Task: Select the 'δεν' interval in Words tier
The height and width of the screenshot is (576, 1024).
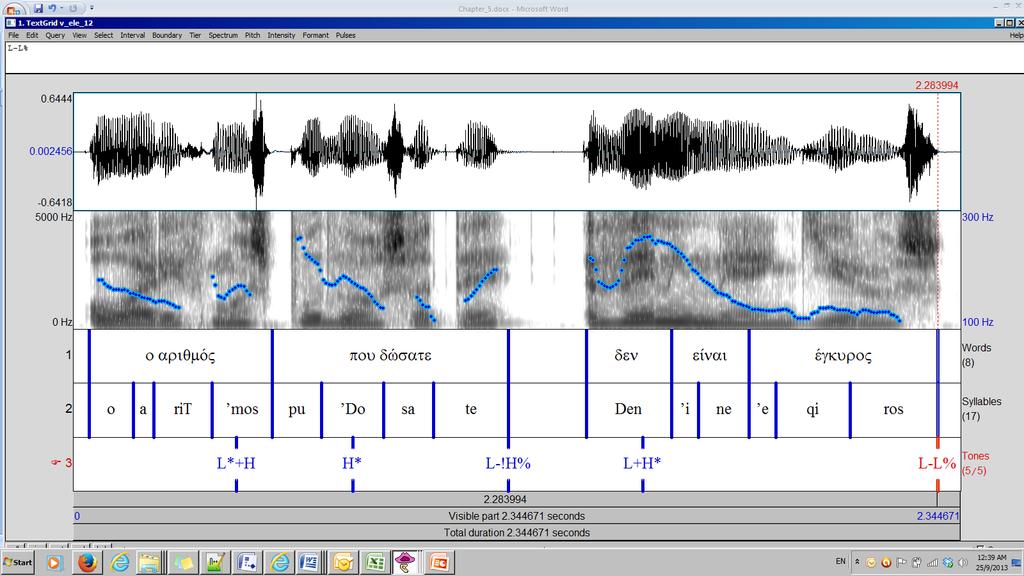Action: 628,356
